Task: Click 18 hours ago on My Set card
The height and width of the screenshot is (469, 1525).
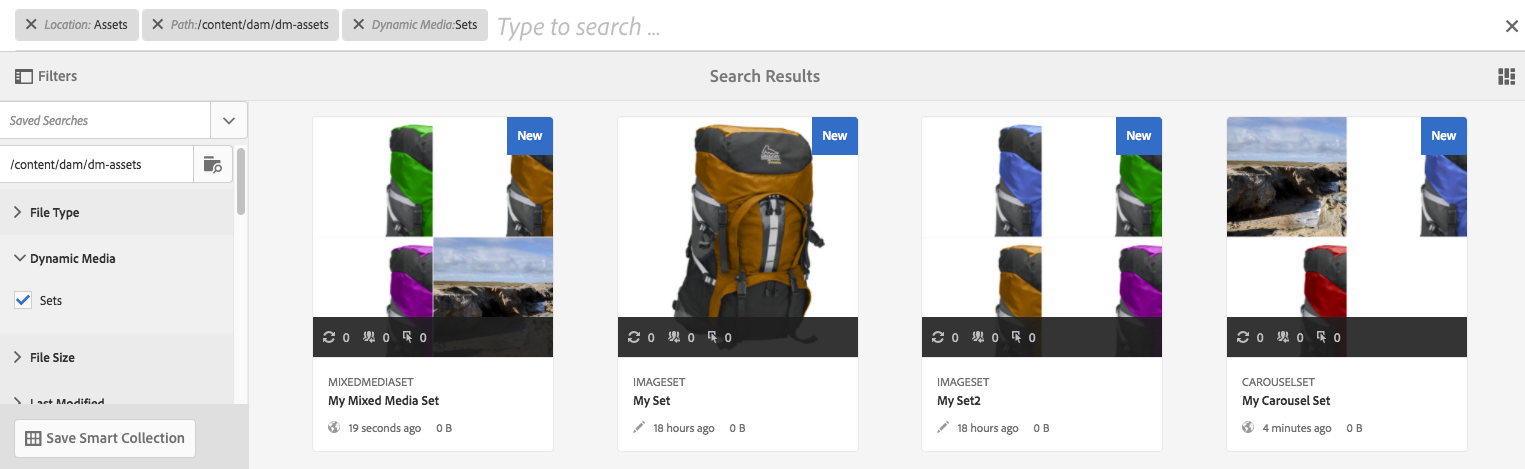Action: click(x=684, y=428)
